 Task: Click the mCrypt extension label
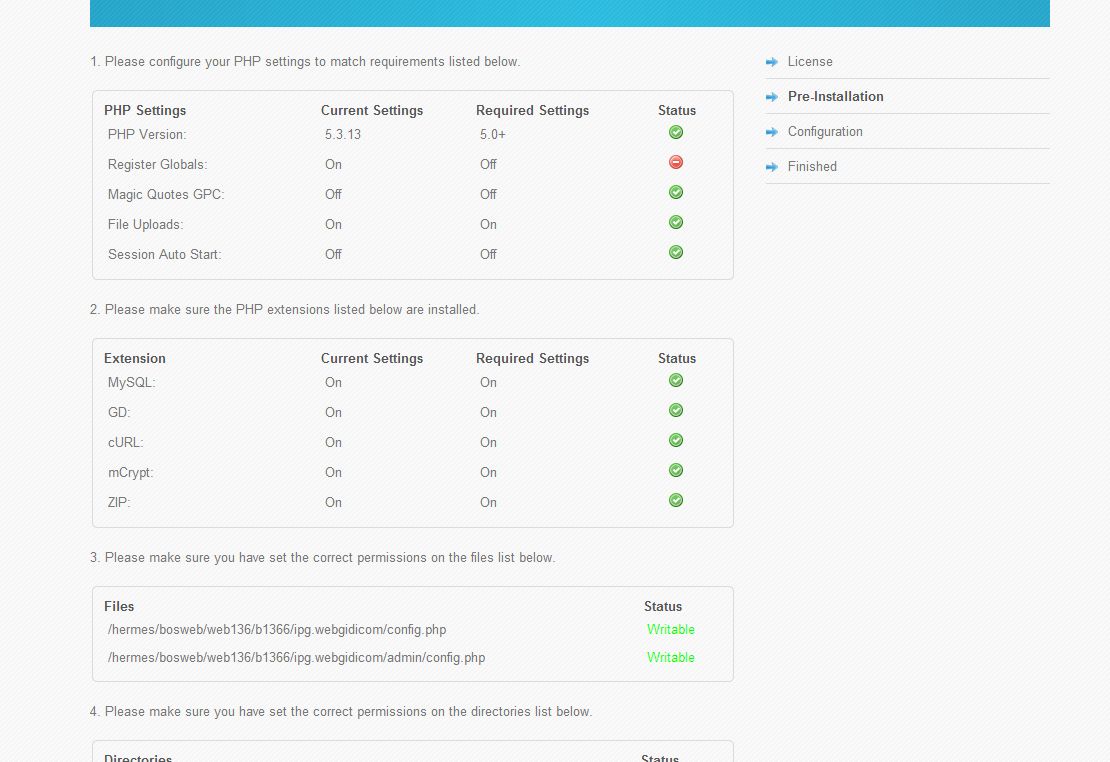click(x=130, y=472)
